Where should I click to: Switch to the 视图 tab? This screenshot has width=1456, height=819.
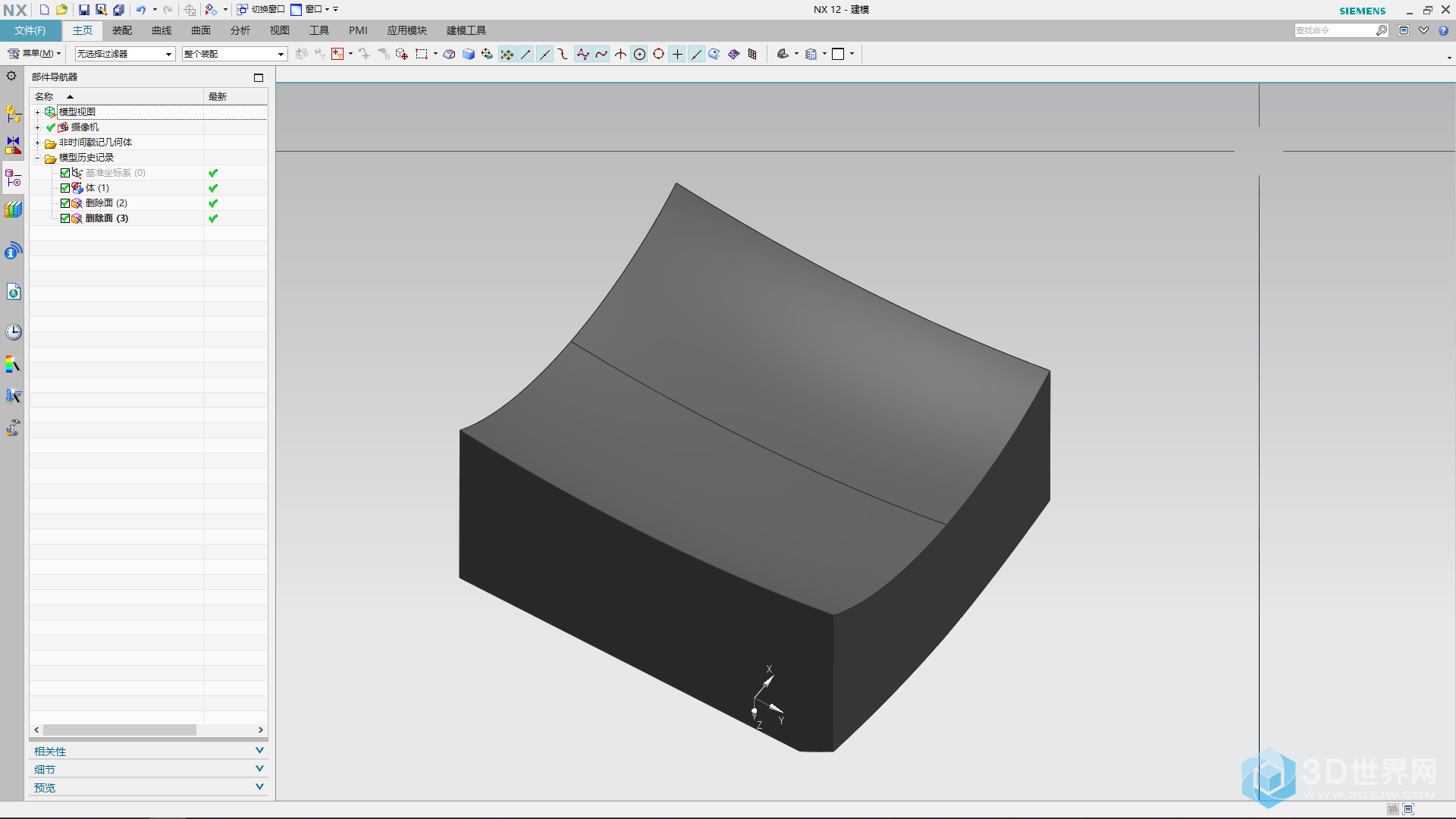pyautogui.click(x=280, y=30)
